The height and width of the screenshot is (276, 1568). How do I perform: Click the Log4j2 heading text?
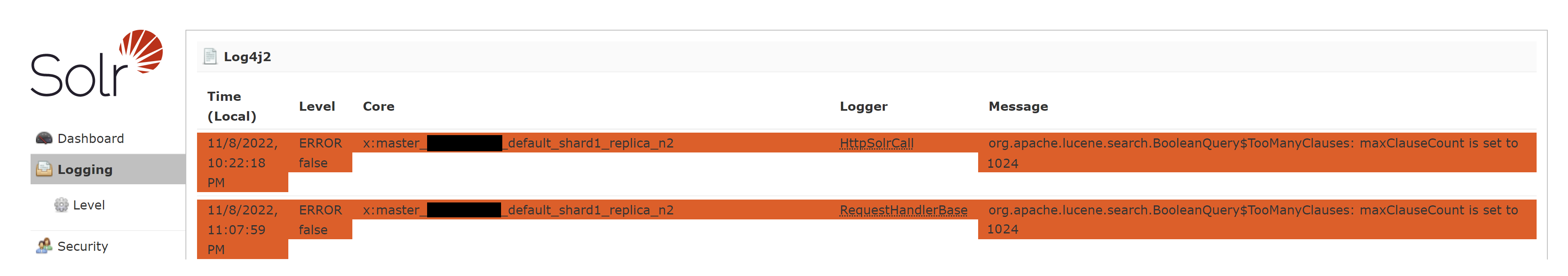pos(247,57)
